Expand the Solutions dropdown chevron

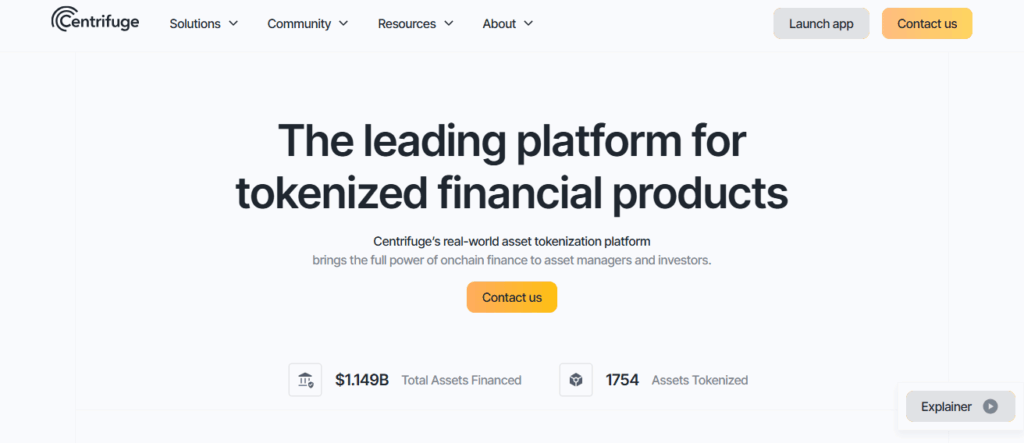point(233,23)
